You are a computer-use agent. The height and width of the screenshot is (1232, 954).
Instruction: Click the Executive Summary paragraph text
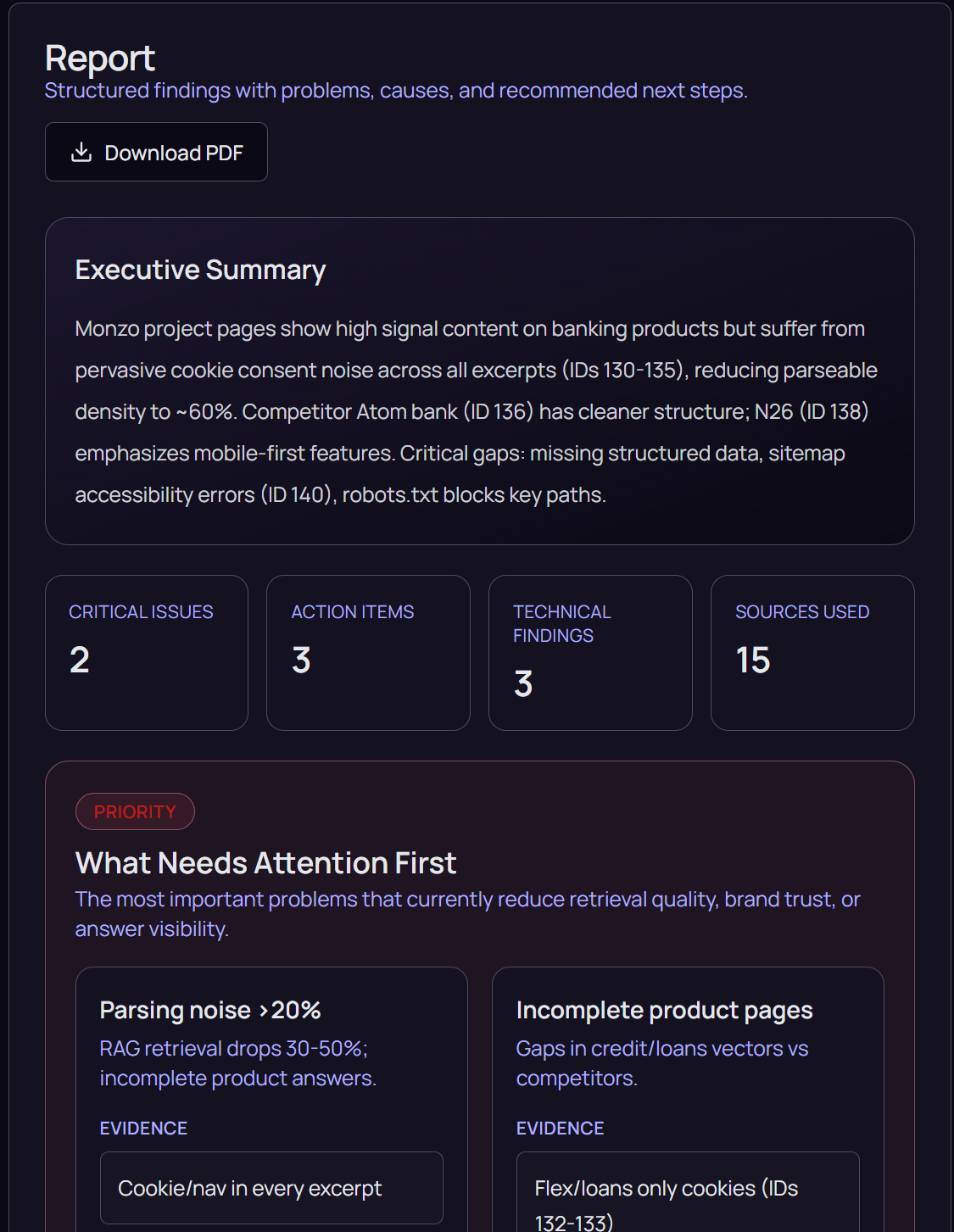click(475, 411)
